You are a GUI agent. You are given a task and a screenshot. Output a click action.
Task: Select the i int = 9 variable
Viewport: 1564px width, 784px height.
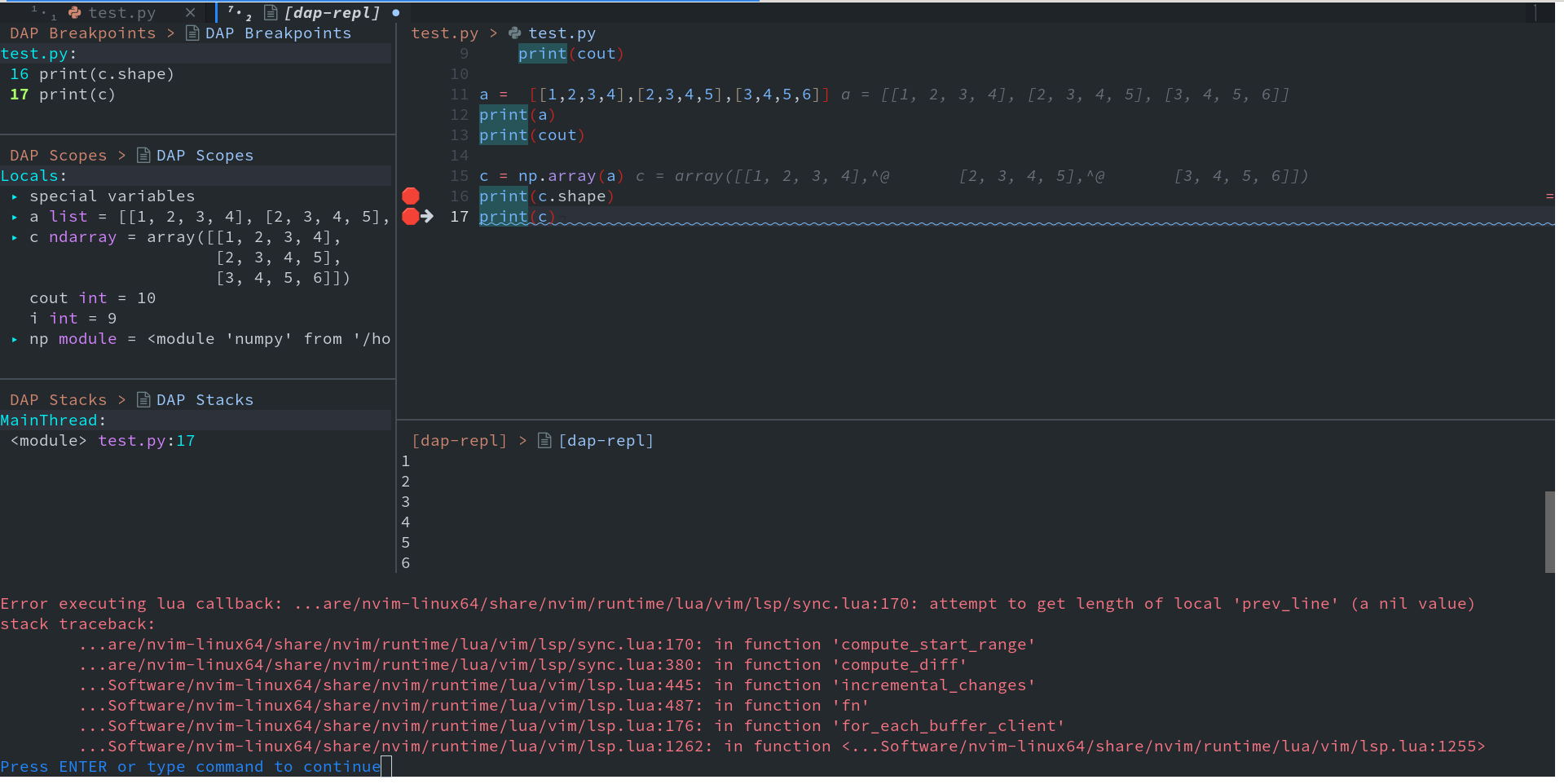click(x=73, y=318)
